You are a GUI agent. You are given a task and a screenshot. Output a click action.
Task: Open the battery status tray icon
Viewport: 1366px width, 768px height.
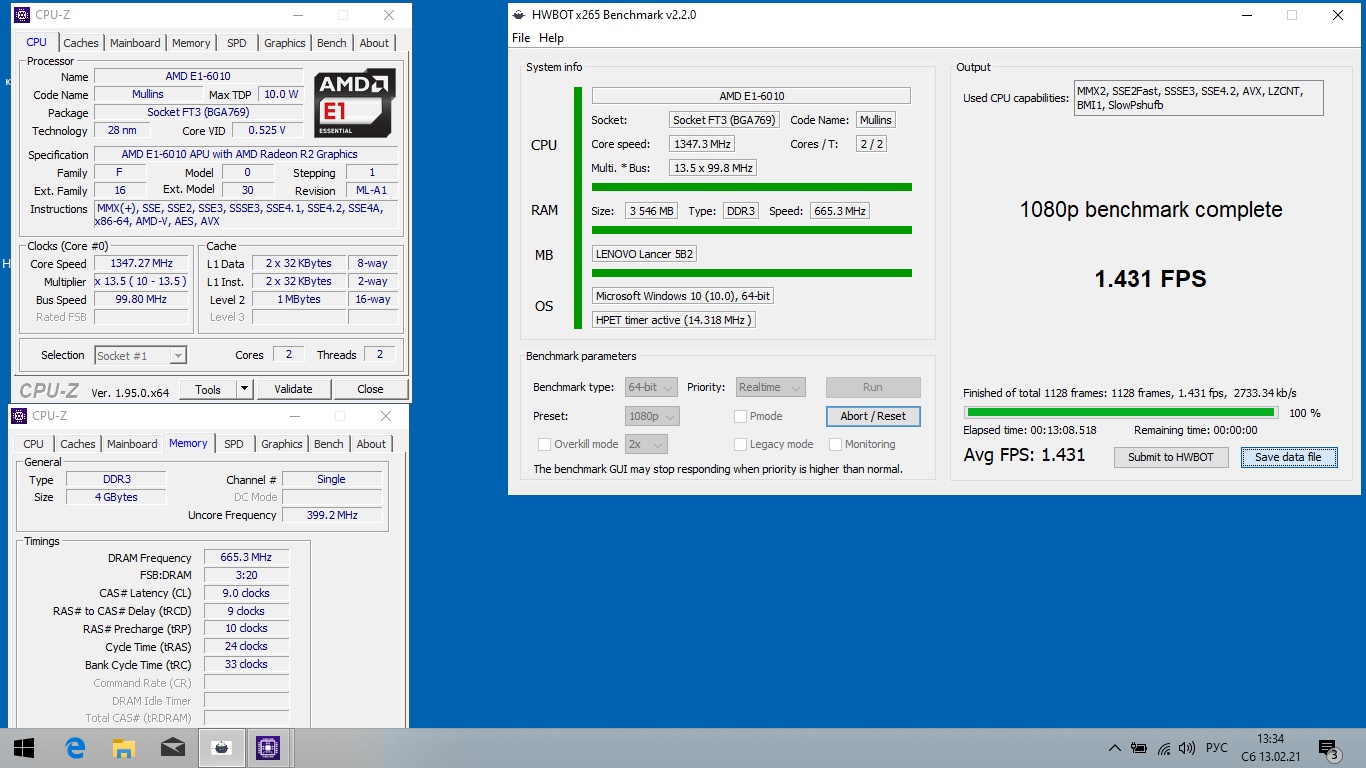pyautogui.click(x=1139, y=748)
